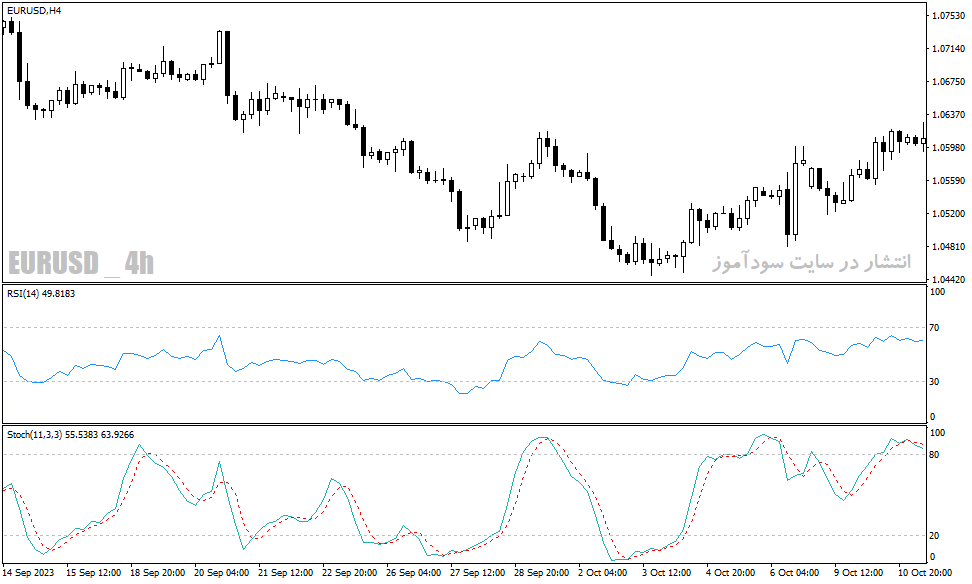Click the Persian watermark text on chart
Screen dimensions: 972x584
point(811,262)
